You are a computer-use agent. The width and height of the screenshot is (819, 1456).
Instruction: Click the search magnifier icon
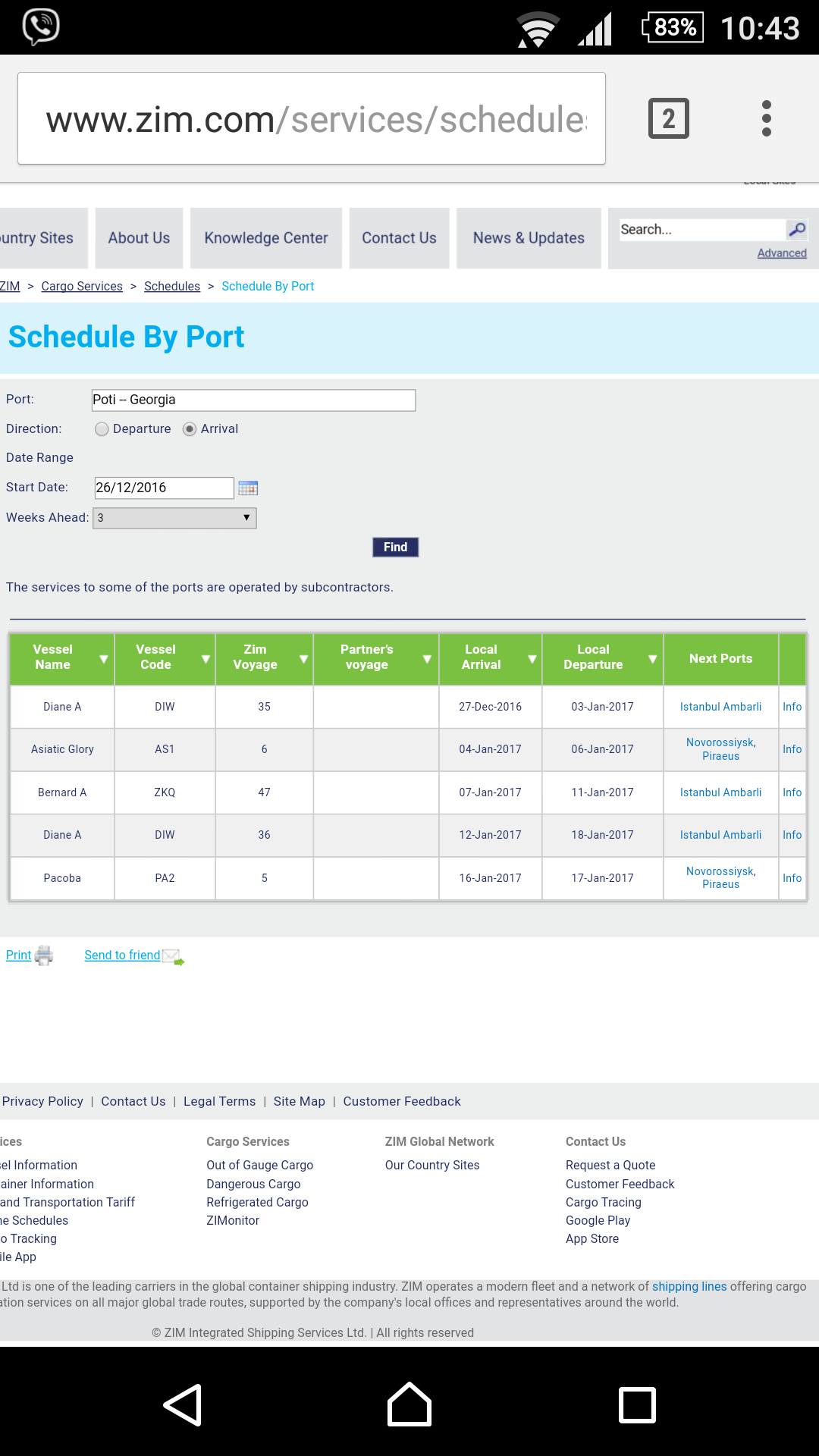796,229
